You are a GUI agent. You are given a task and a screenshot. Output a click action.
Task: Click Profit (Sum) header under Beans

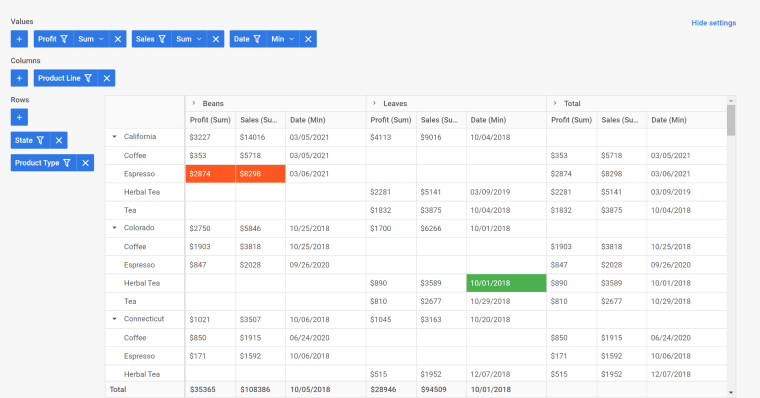[210, 120]
